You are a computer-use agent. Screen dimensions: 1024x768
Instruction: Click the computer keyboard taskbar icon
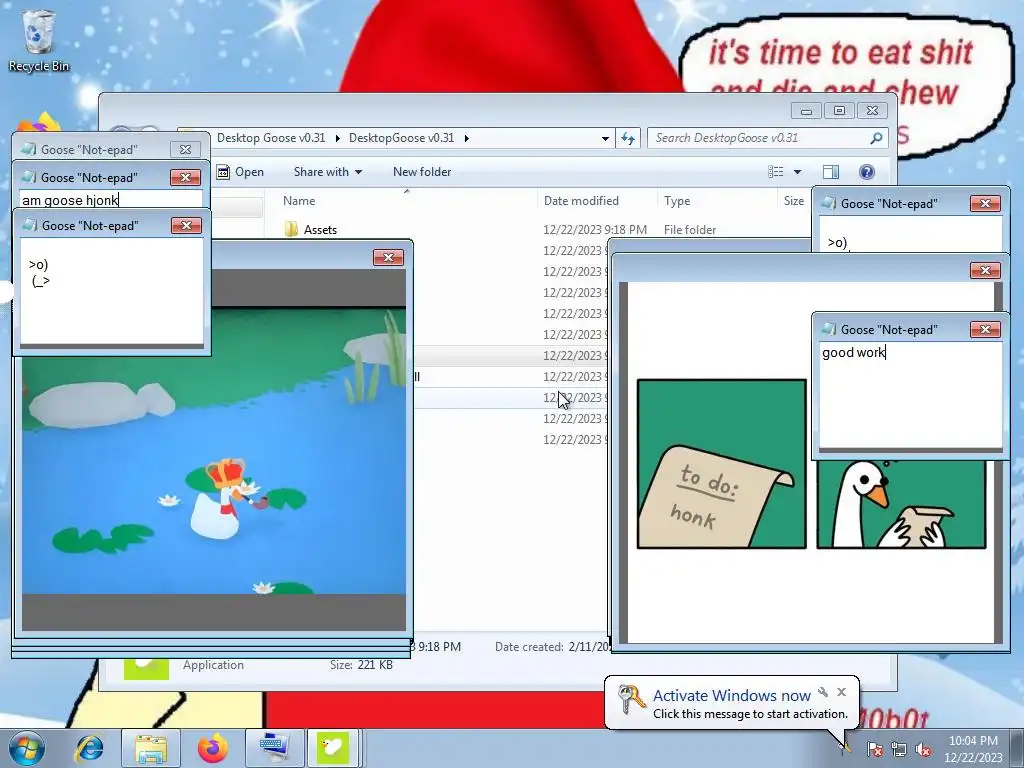[272, 748]
